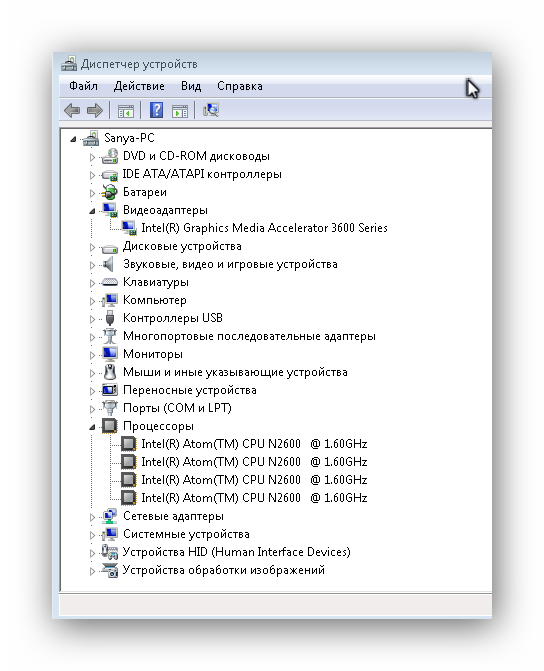
Task: Open the blue question mark Help icon
Action: coord(156,110)
